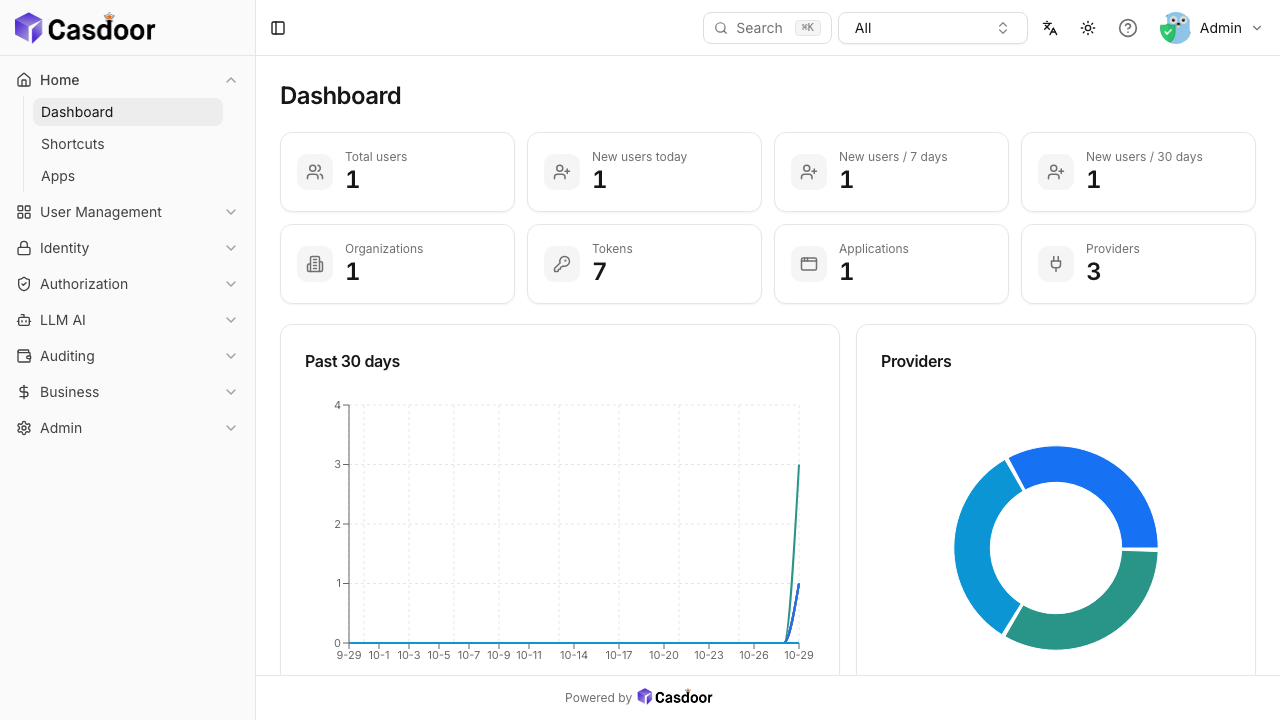Click the Total users people icon
This screenshot has height=720, width=1280.
pyautogui.click(x=315, y=172)
